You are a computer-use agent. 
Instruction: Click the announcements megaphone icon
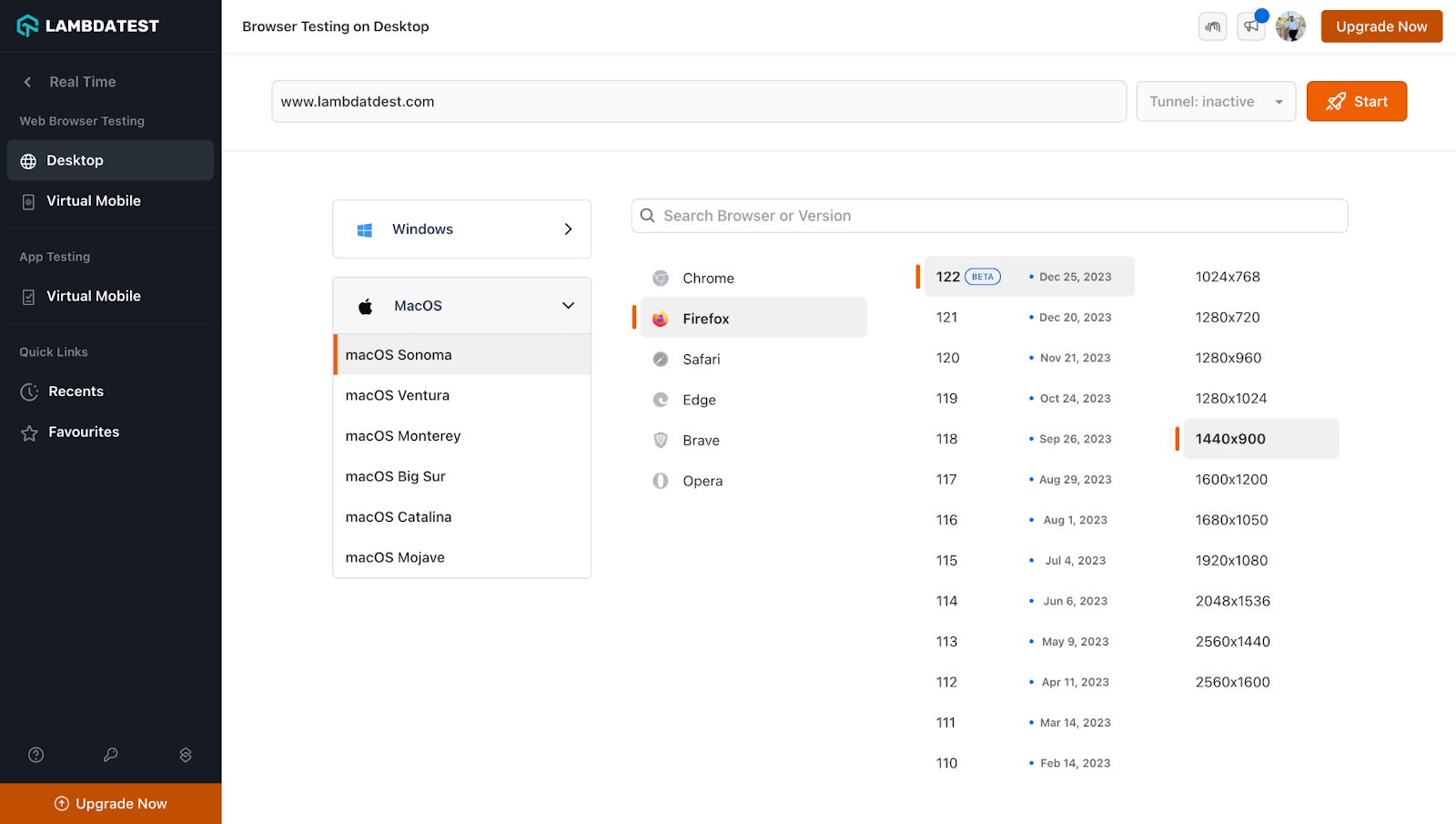coord(1251,26)
